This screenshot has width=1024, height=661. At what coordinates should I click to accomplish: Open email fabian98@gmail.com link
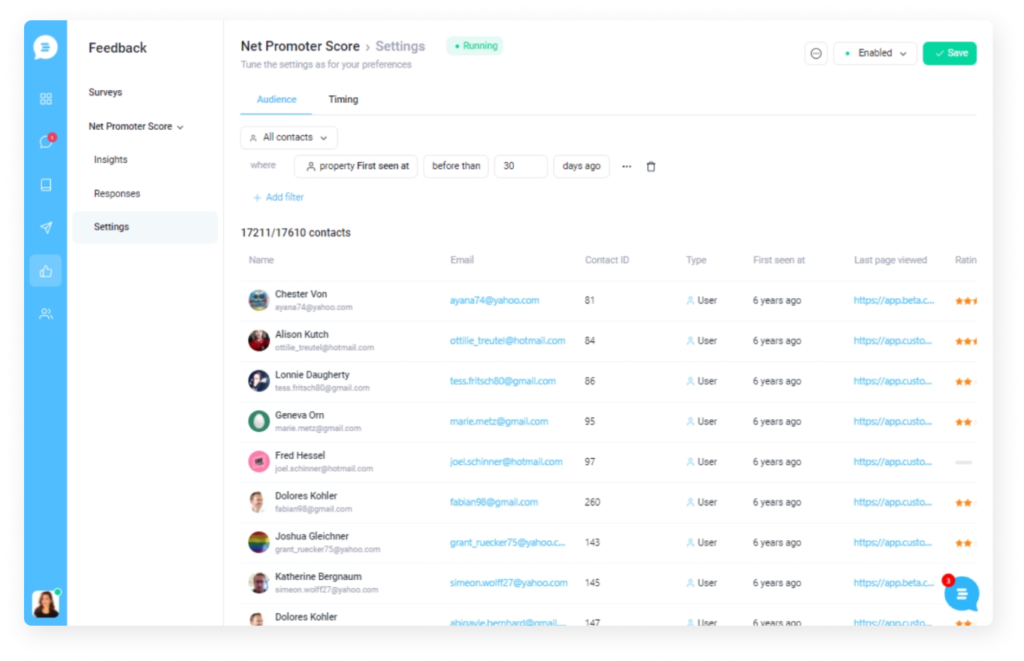pos(494,502)
